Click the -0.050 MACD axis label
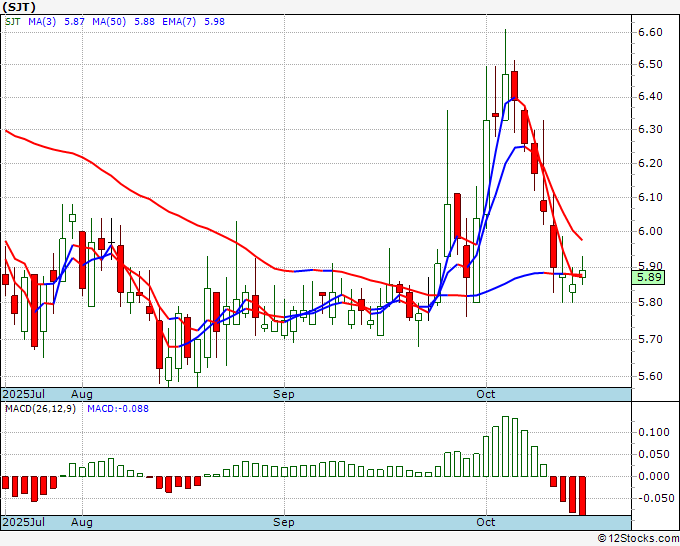The image size is (680, 546). (x=652, y=498)
